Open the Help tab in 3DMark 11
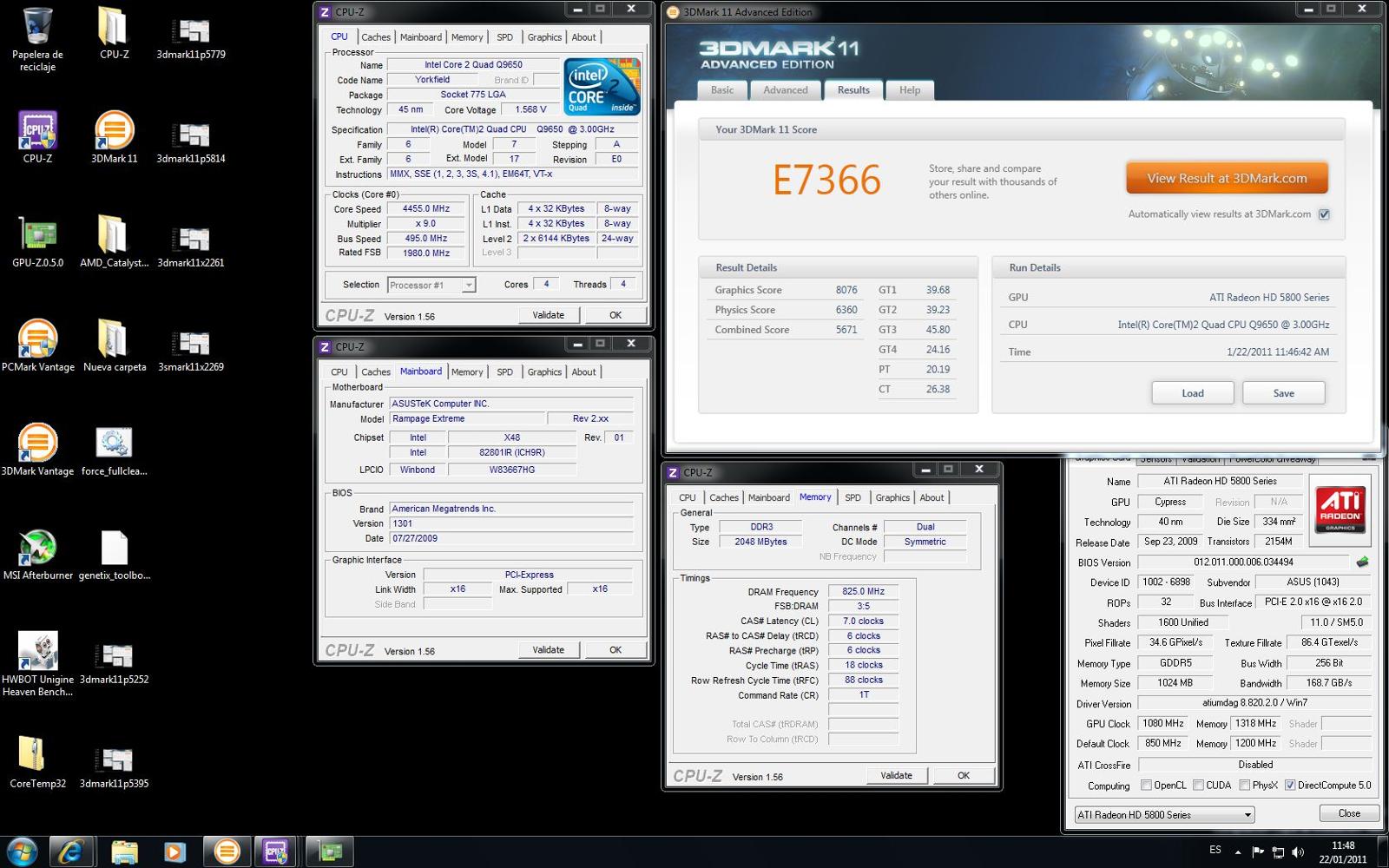Screen dimensions: 1389x868 click(x=910, y=90)
